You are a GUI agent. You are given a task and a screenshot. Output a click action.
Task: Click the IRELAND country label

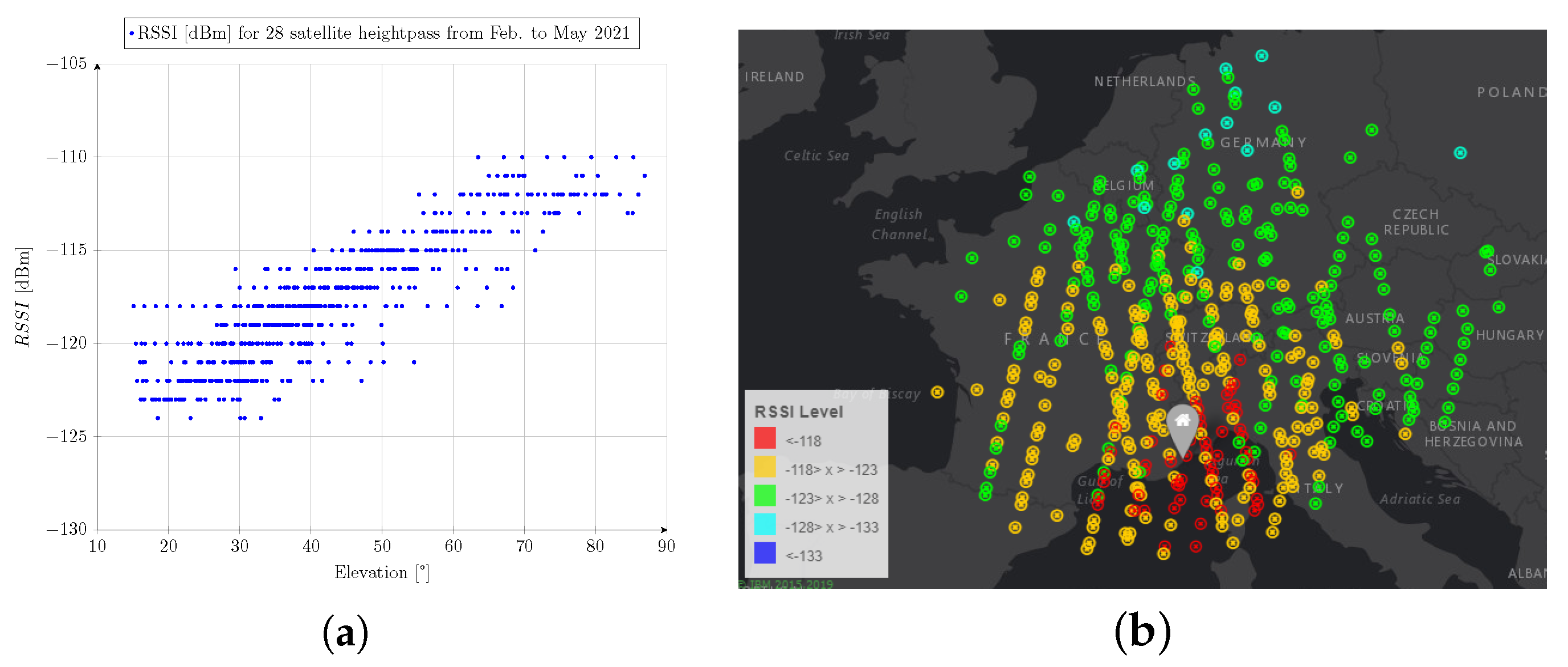coord(774,77)
